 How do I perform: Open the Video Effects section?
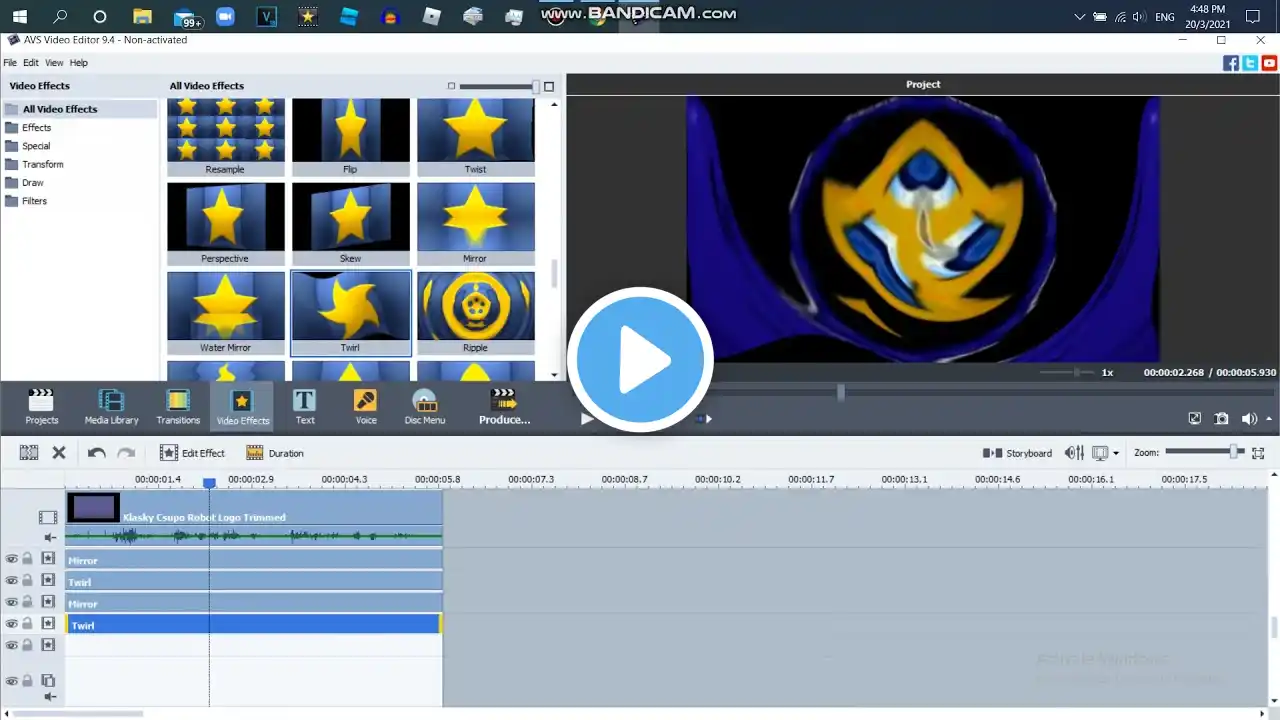pos(242,407)
